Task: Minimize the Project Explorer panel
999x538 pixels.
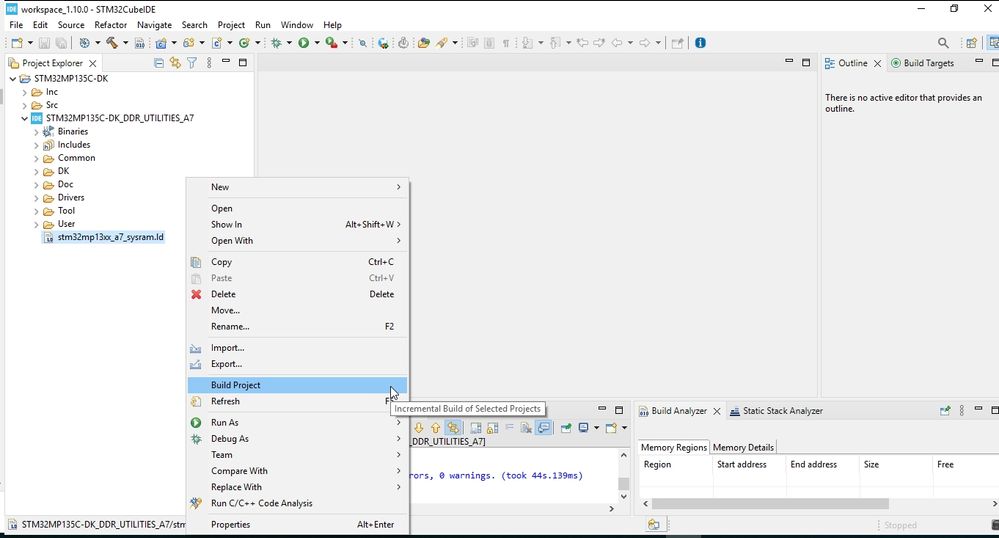Action: point(226,61)
